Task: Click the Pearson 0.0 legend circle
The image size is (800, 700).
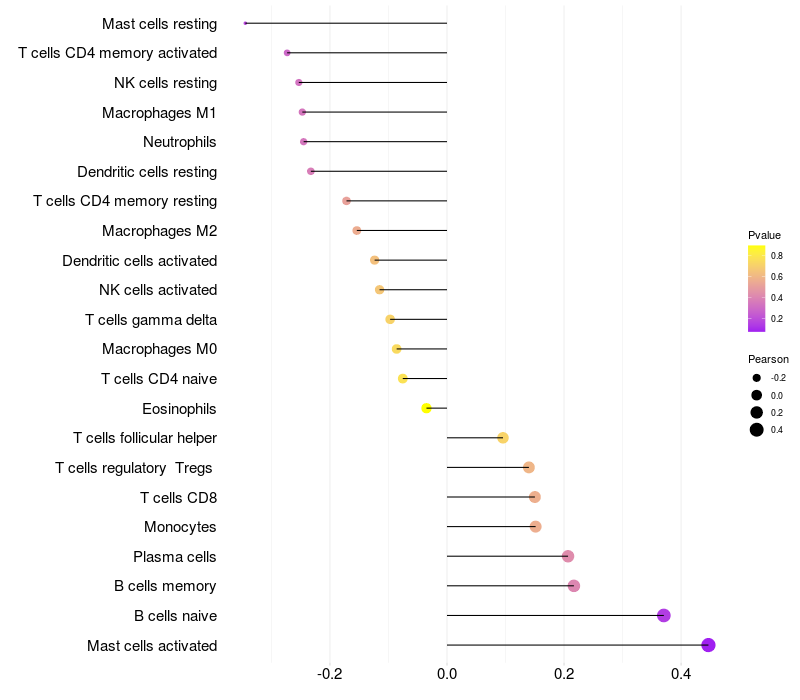Action: tap(757, 395)
